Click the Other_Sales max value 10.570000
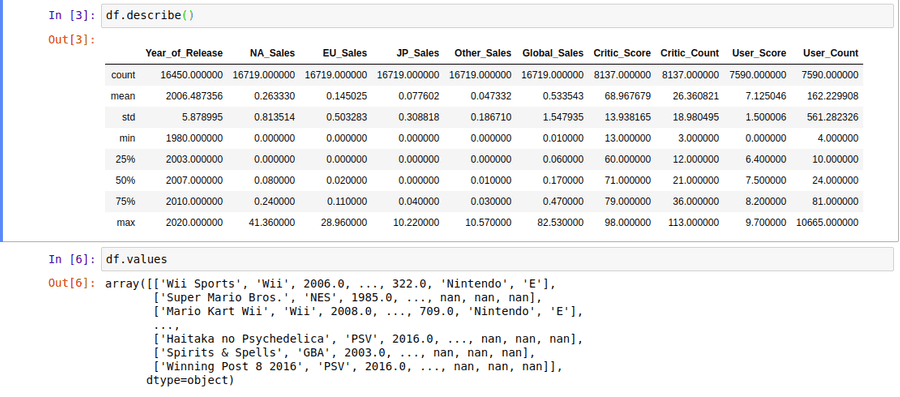This screenshot has width=900, height=397. point(488,222)
